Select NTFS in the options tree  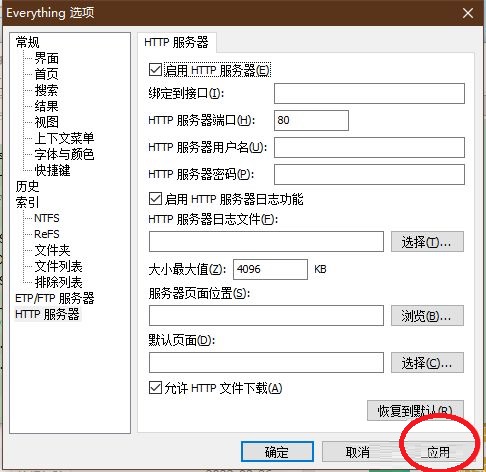(47, 218)
